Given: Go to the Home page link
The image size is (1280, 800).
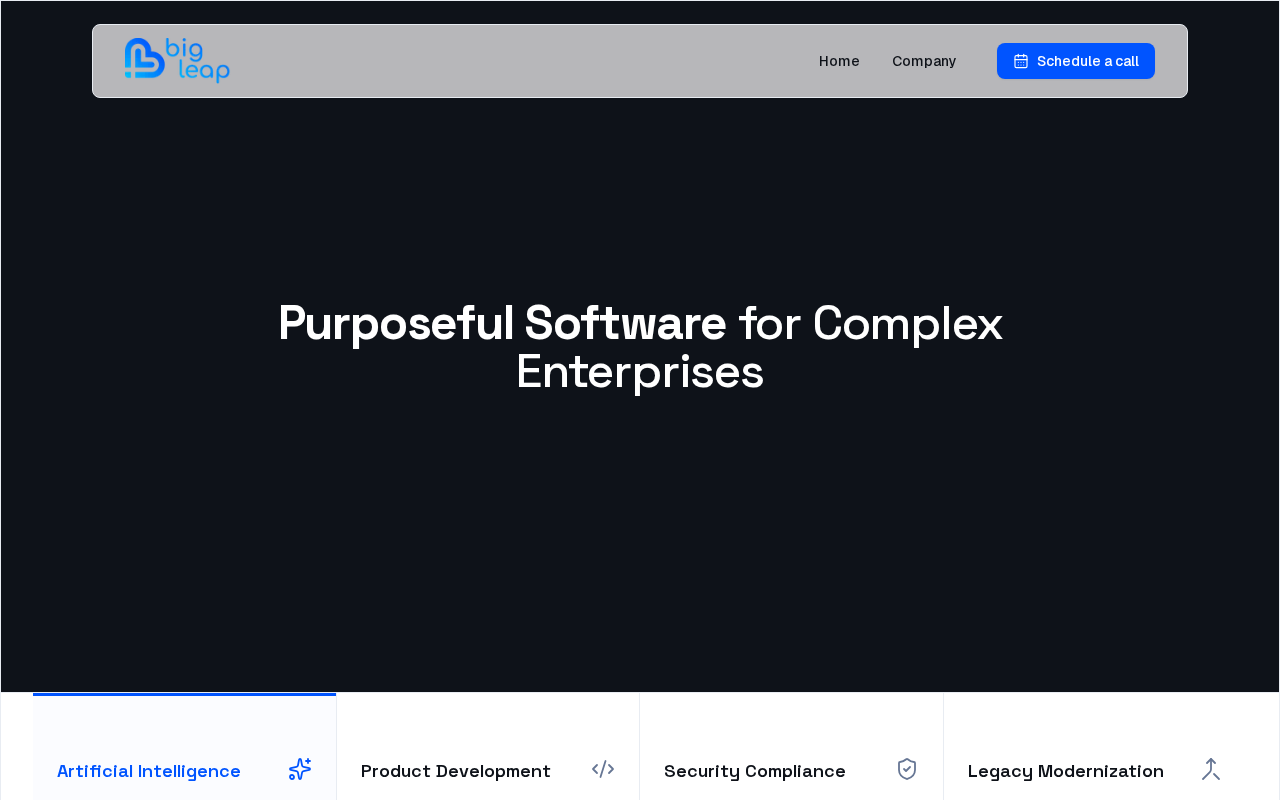Looking at the screenshot, I should pos(839,61).
